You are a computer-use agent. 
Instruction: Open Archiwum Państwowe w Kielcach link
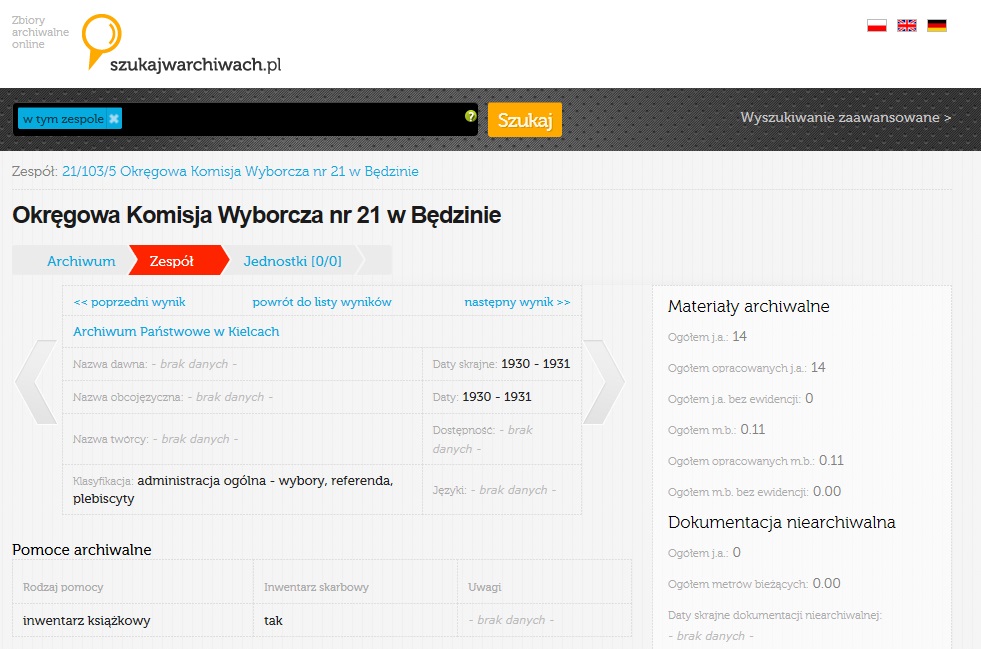176,331
